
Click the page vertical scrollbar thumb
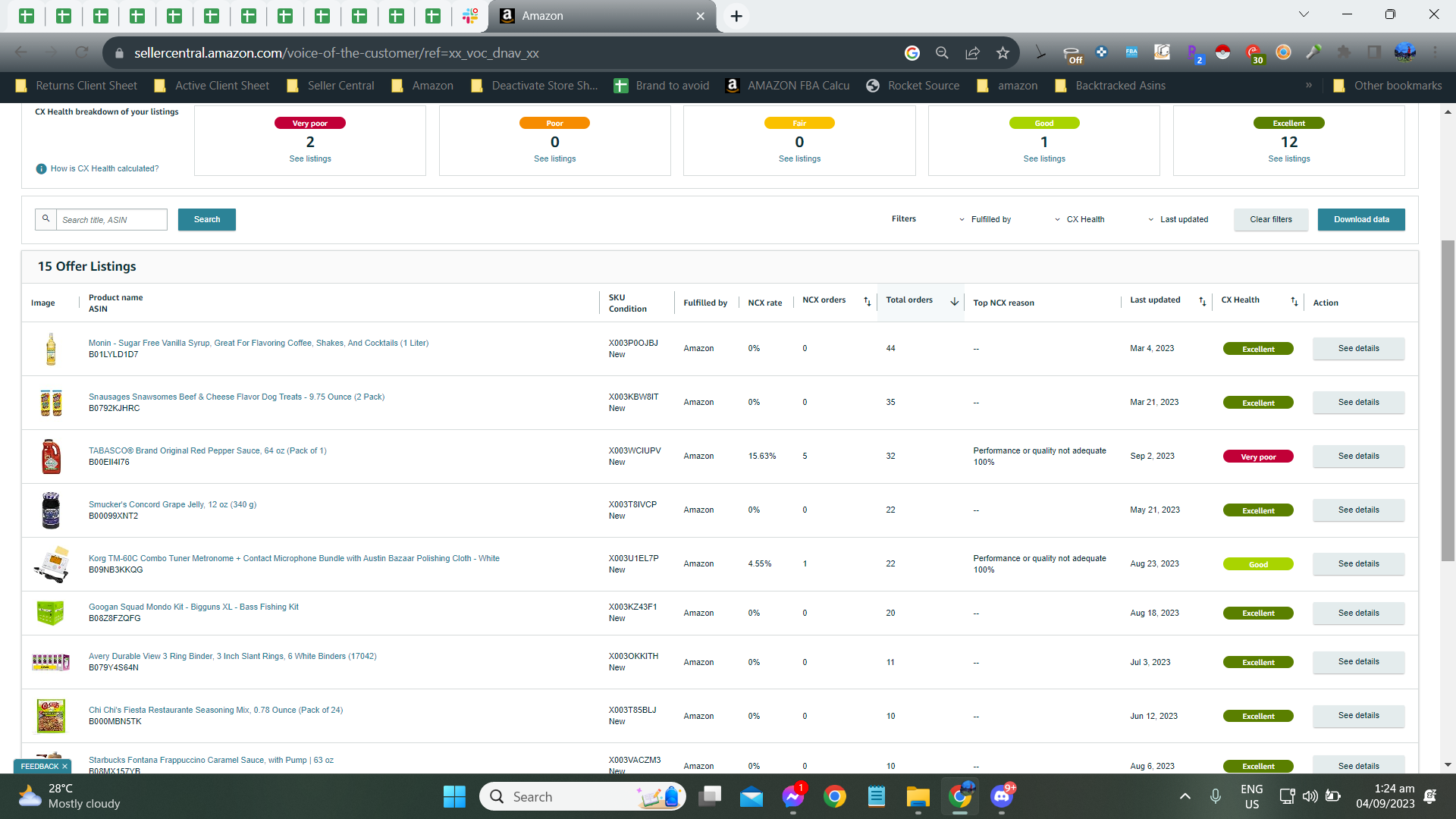tap(1448, 400)
